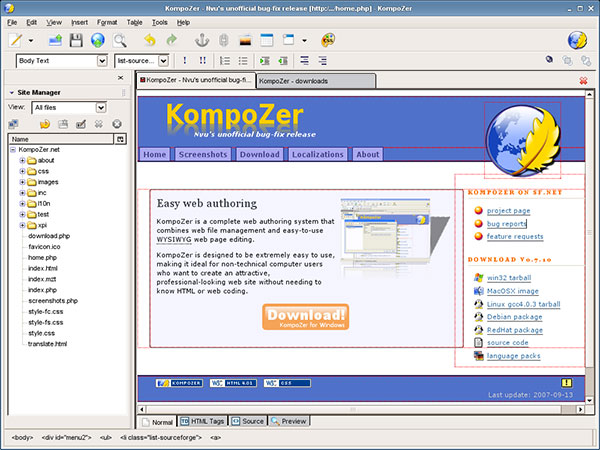
Task: Click the 'project page' link
Action: [508, 211]
